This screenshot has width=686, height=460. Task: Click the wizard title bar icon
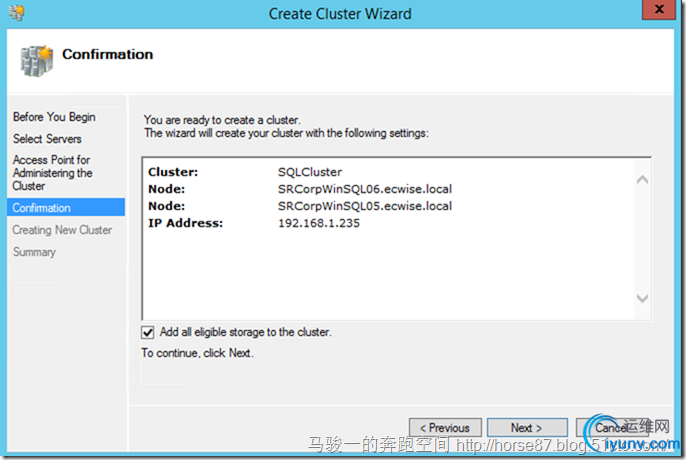click(17, 13)
